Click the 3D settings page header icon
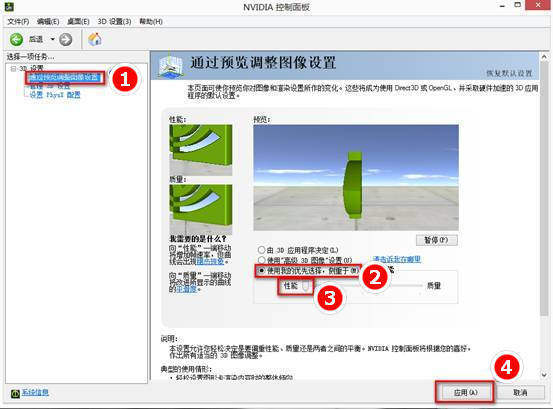Image resolution: width=553 pixels, height=409 pixels. pyautogui.click(x=171, y=65)
